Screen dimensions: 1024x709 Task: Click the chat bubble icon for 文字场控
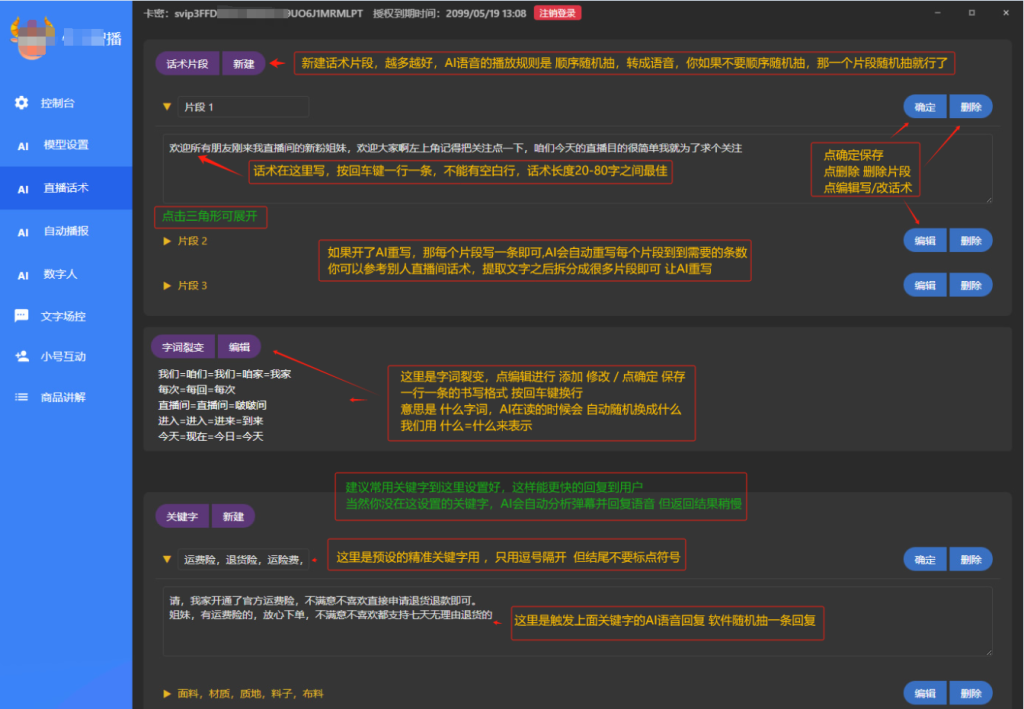coord(22,316)
